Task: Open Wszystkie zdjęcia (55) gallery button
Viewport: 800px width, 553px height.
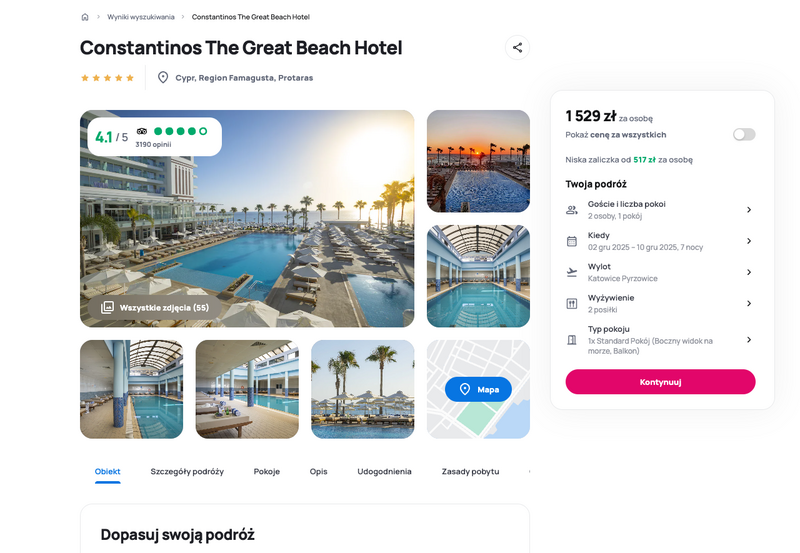Action: pos(155,308)
